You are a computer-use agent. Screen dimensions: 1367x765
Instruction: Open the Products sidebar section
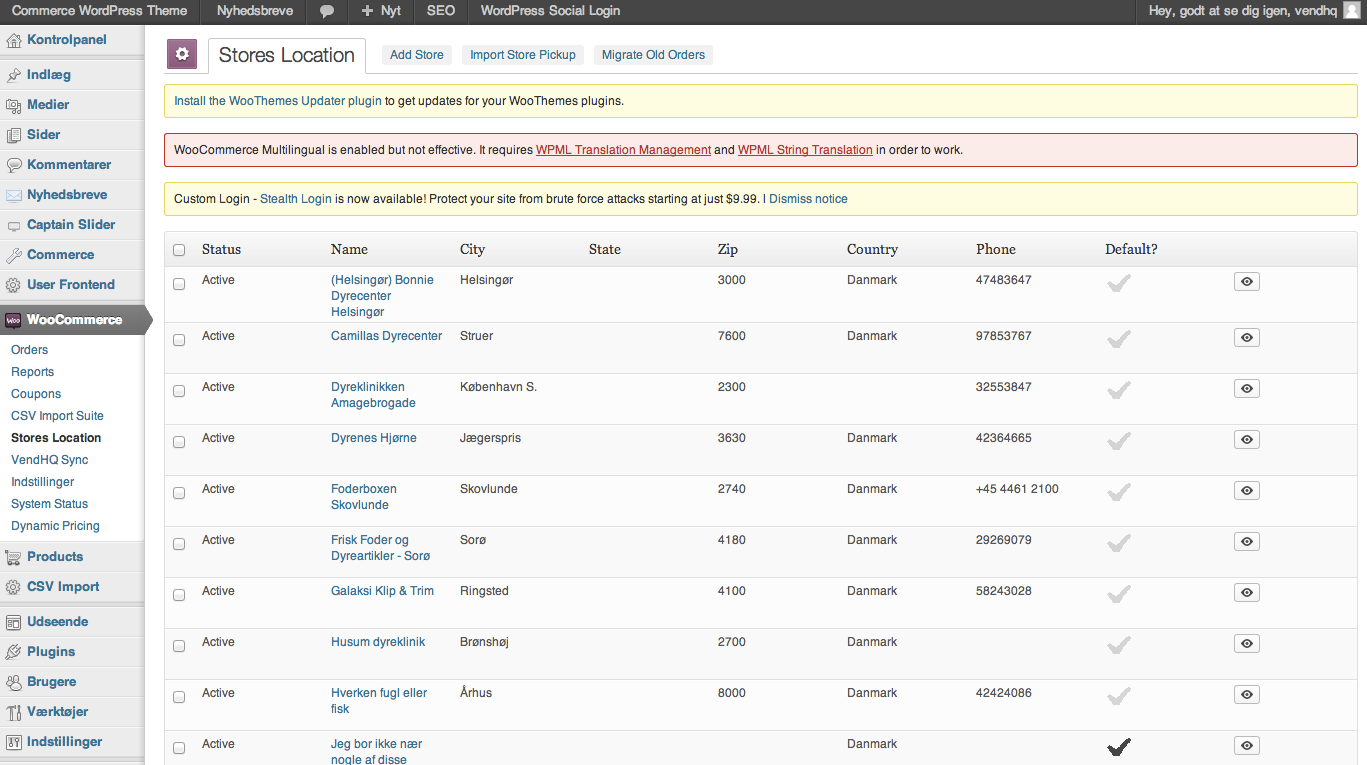[54, 557]
